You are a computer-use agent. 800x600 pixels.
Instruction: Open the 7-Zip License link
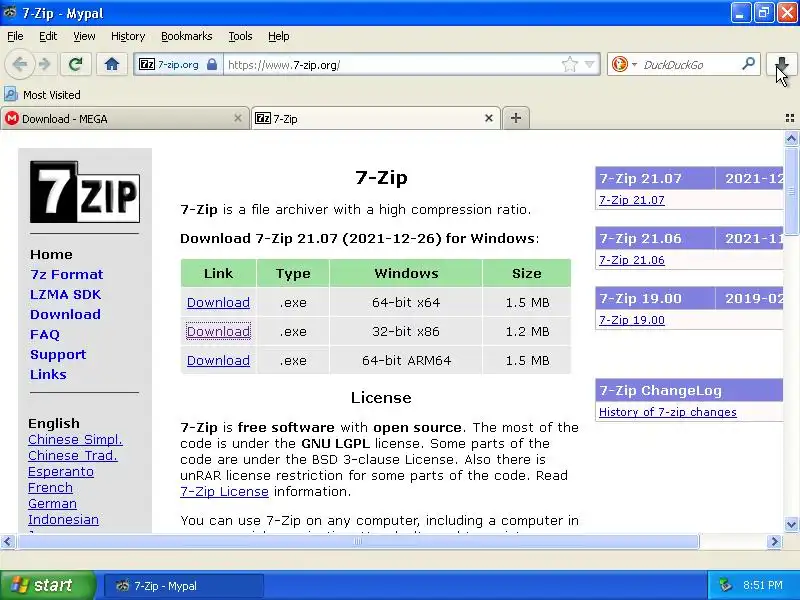[x=224, y=491]
